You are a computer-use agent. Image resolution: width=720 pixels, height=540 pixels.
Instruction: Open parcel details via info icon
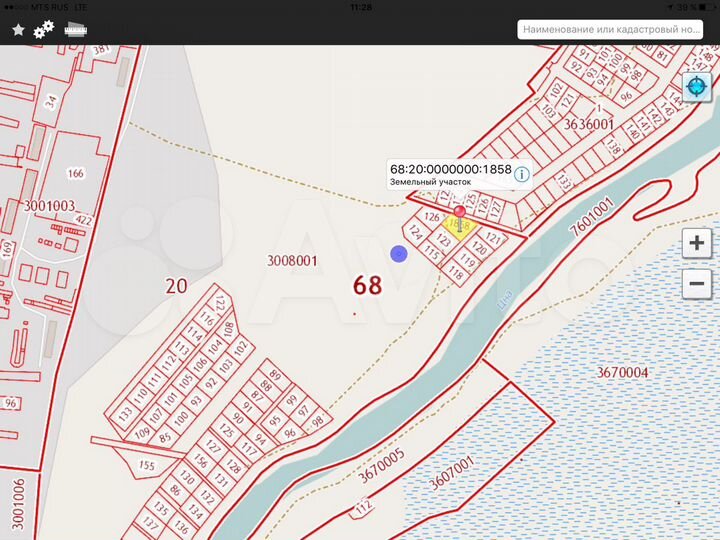tap(522, 174)
